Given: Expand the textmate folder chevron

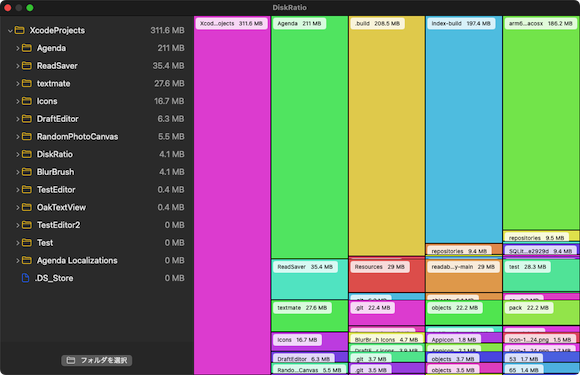Looking at the screenshot, I should pos(17,84).
